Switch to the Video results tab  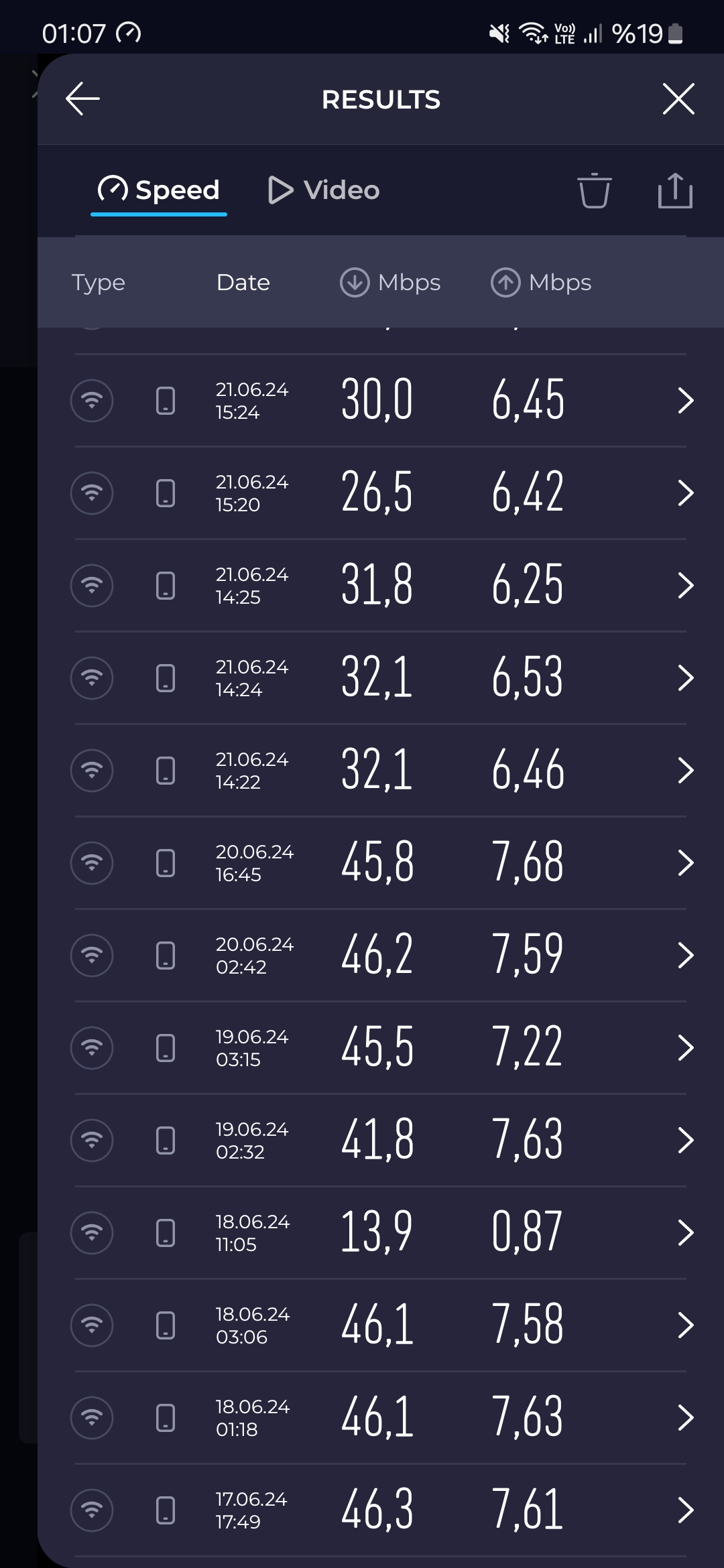pos(324,190)
